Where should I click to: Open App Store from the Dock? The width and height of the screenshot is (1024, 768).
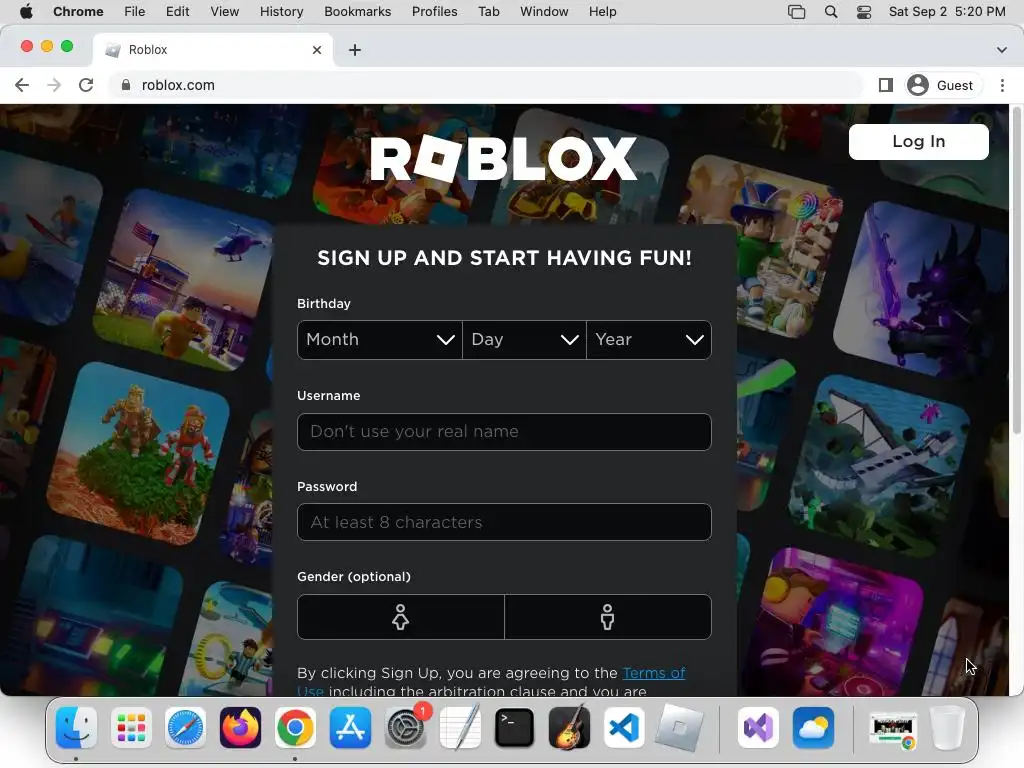[x=350, y=728]
